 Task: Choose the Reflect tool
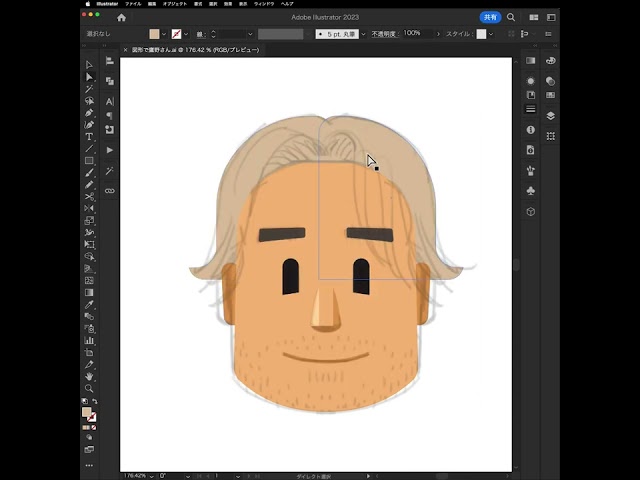(x=89, y=209)
